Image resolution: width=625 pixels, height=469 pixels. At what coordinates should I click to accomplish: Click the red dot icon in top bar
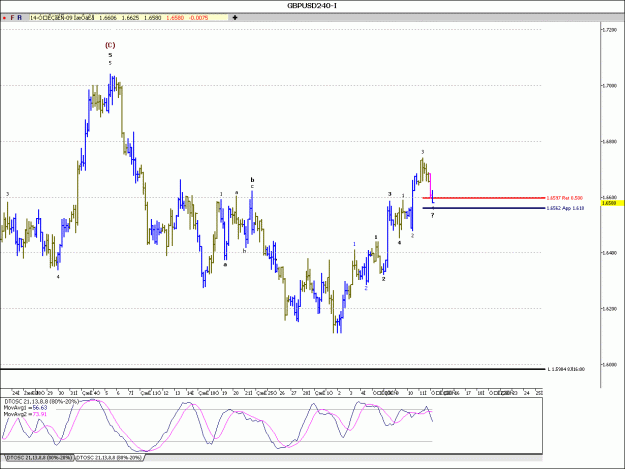coord(4,18)
